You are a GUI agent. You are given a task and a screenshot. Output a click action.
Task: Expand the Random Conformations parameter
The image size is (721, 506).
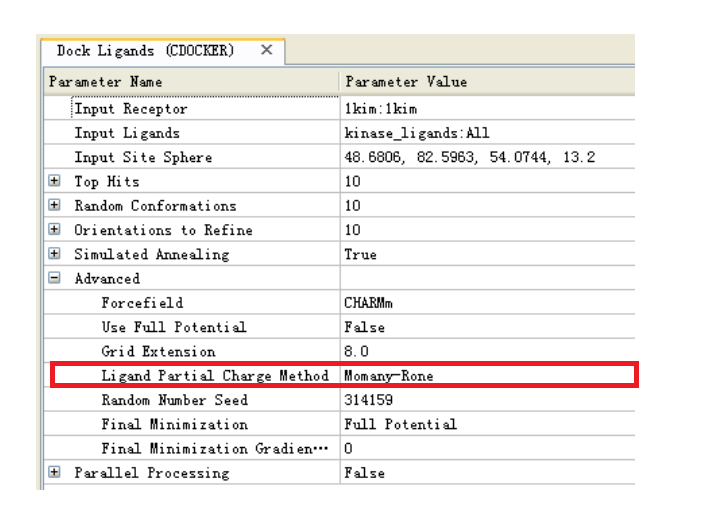[54, 205]
